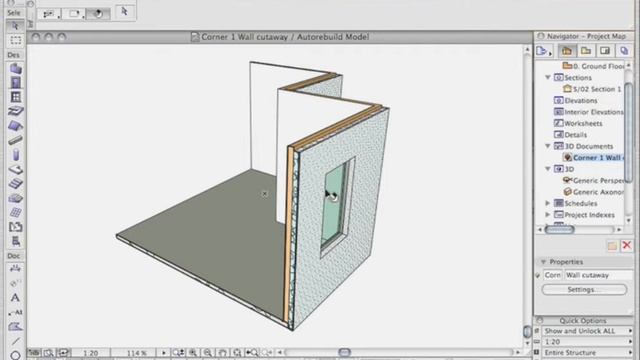Switch Navigator to Project Map
640x360 pixels.
pyautogui.click(x=567, y=51)
